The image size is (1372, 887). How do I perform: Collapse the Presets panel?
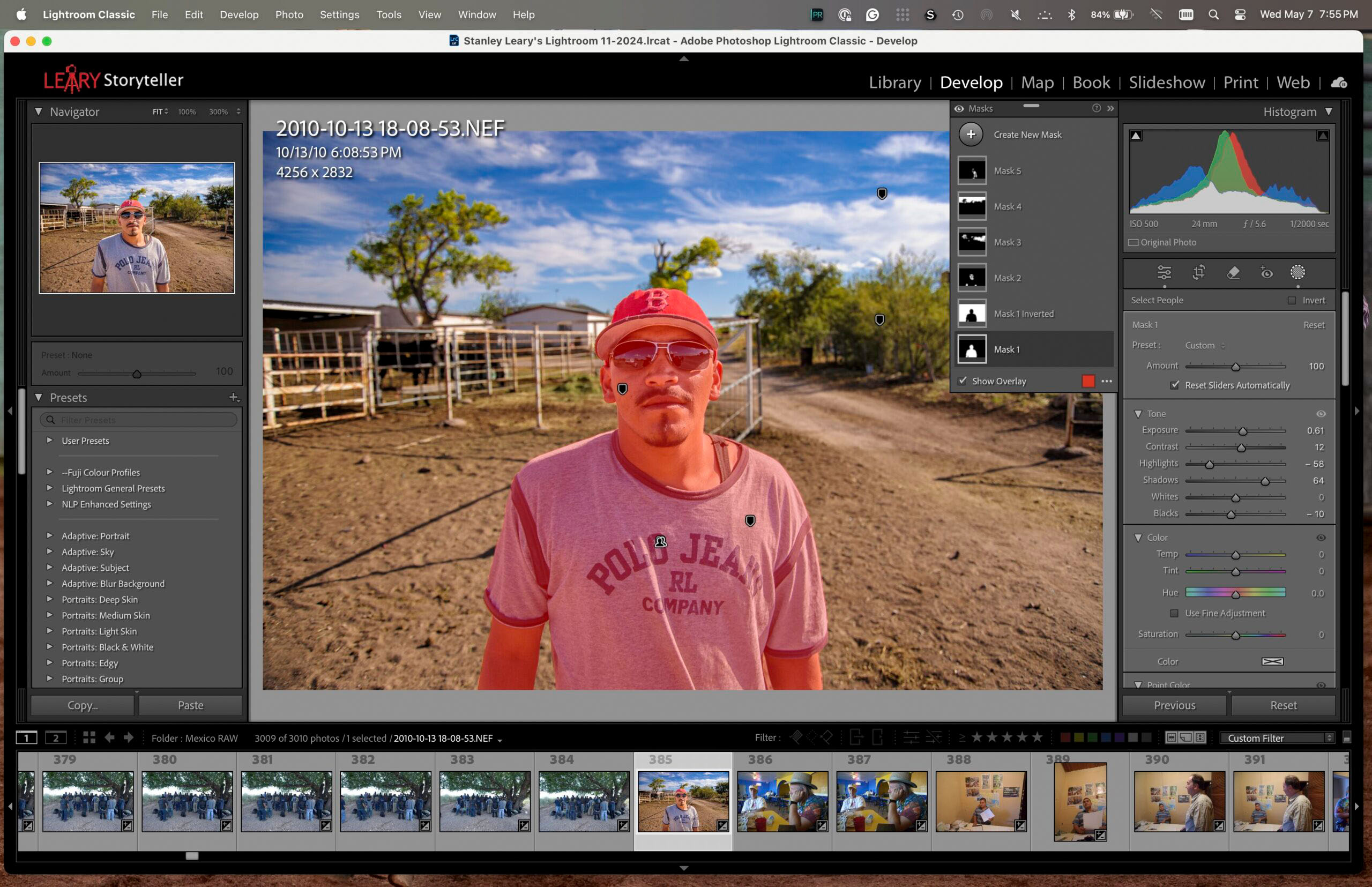point(39,398)
